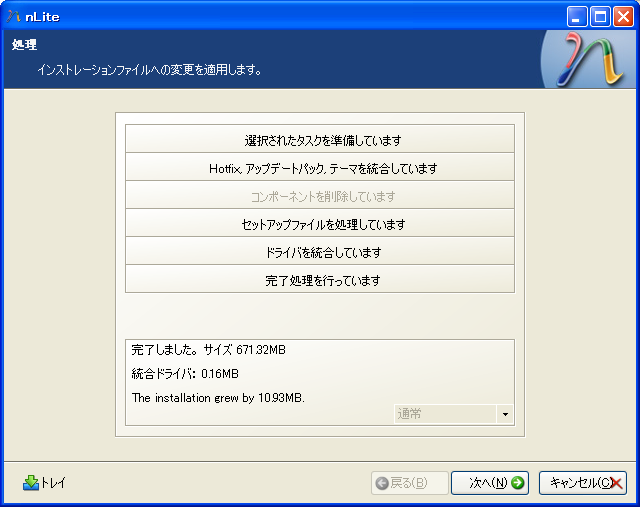Click the nLite title bar icon
Viewport: 640px width, 507px height.
click(x=13, y=16)
